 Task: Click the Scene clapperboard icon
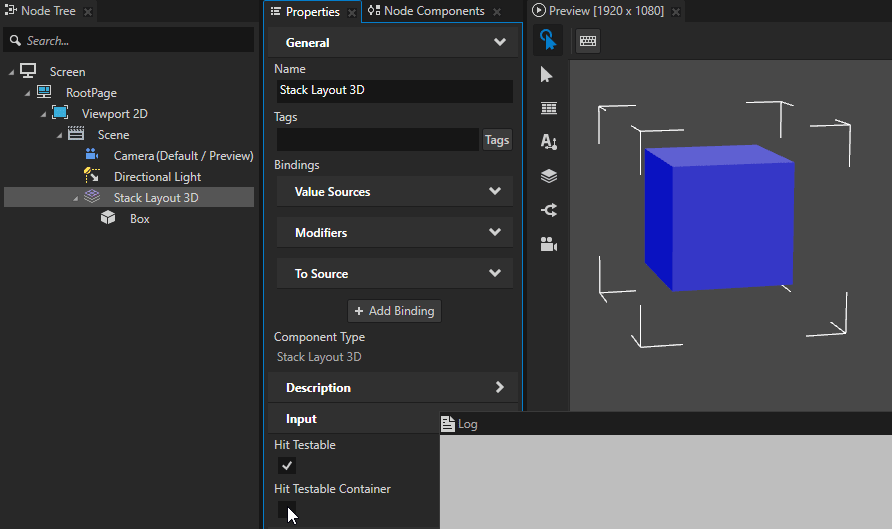pos(76,134)
